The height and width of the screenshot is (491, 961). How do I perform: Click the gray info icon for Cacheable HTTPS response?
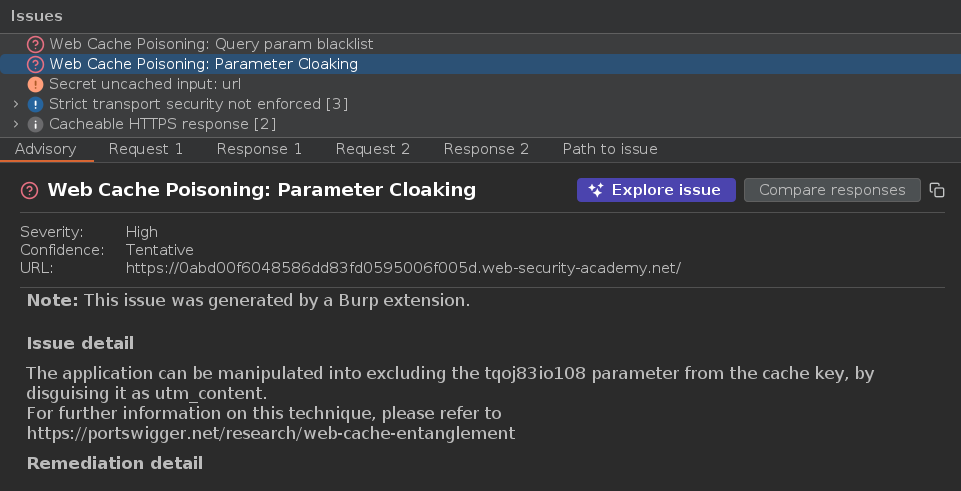tap(36, 124)
